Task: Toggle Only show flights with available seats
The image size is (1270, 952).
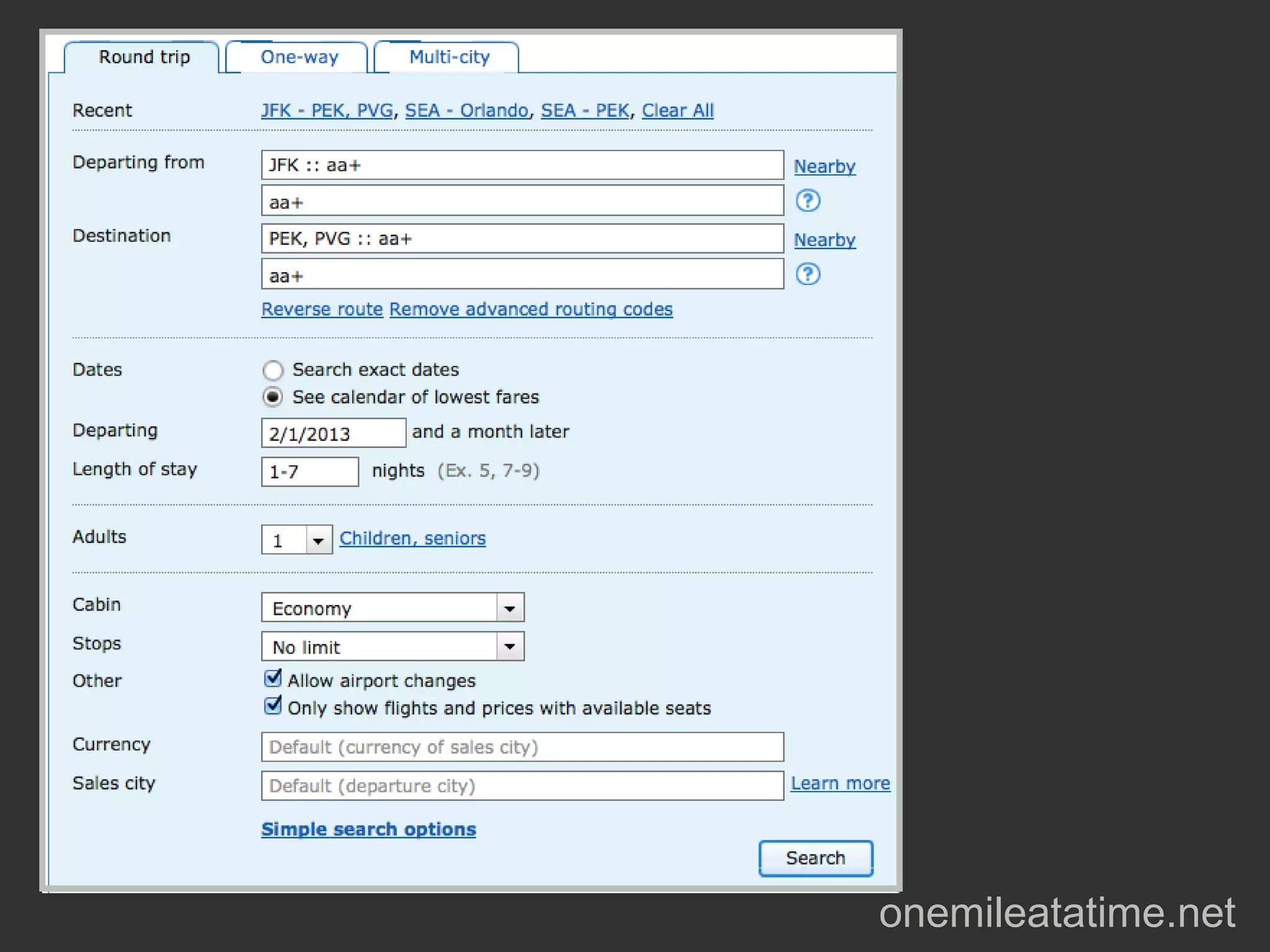Action: click(x=273, y=706)
